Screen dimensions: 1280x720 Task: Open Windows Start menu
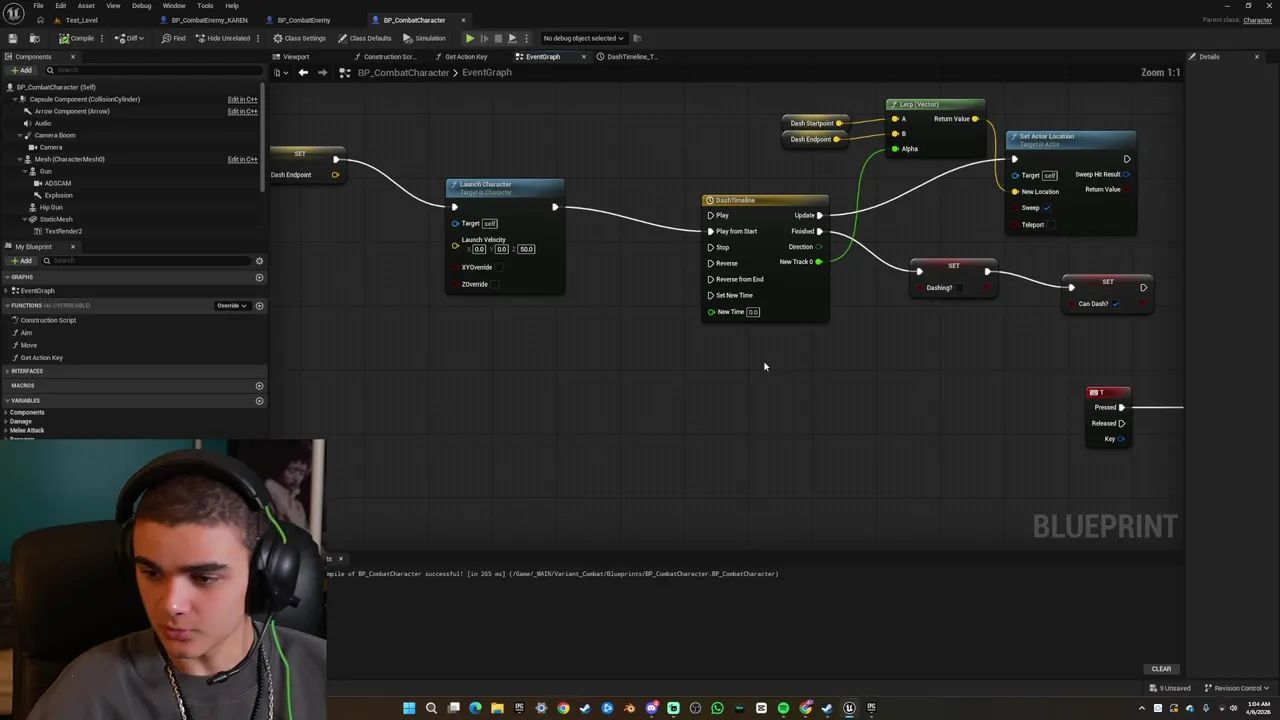(409, 708)
